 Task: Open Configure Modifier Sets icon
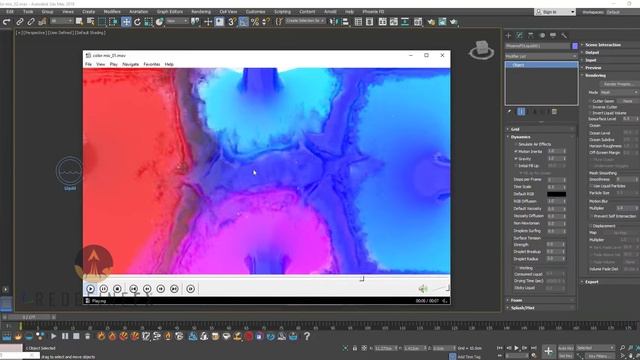coord(554,111)
